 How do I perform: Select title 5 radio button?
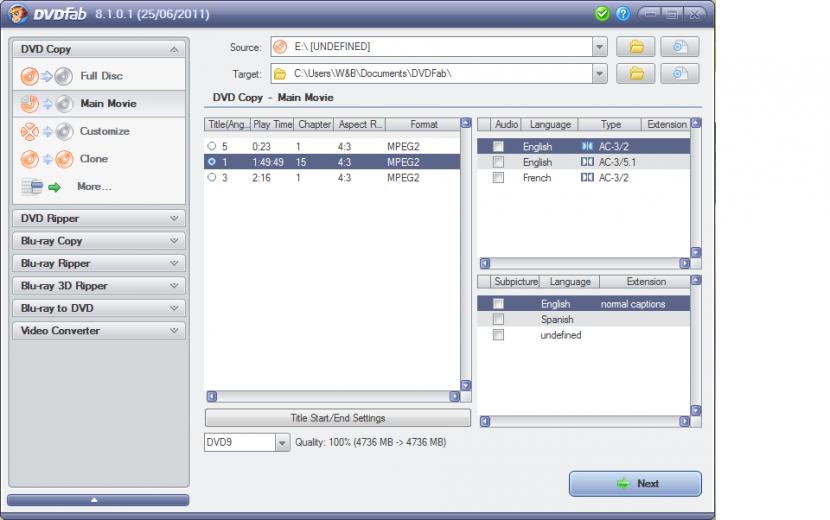click(x=212, y=146)
